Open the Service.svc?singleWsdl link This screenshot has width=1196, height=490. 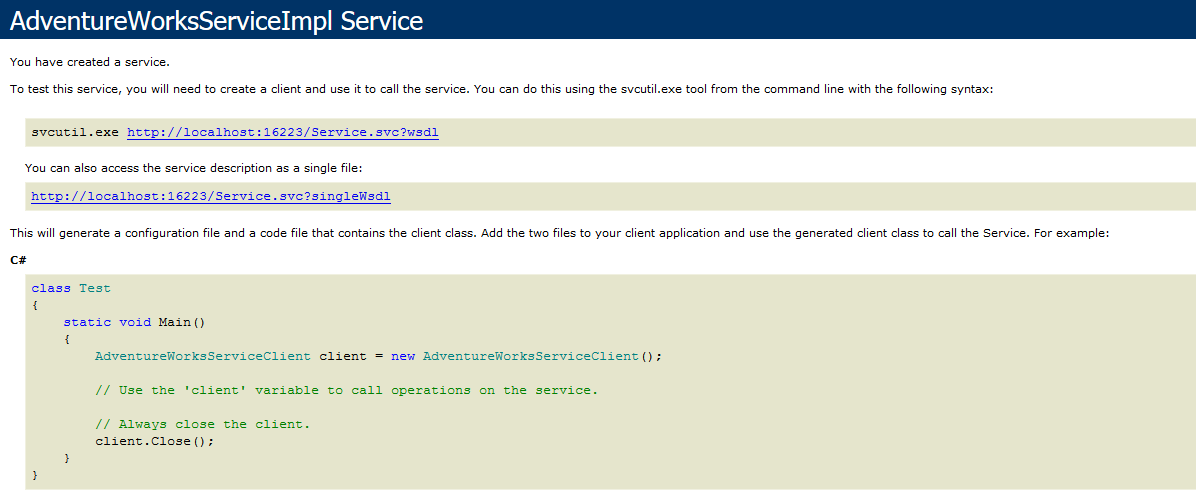click(x=210, y=196)
